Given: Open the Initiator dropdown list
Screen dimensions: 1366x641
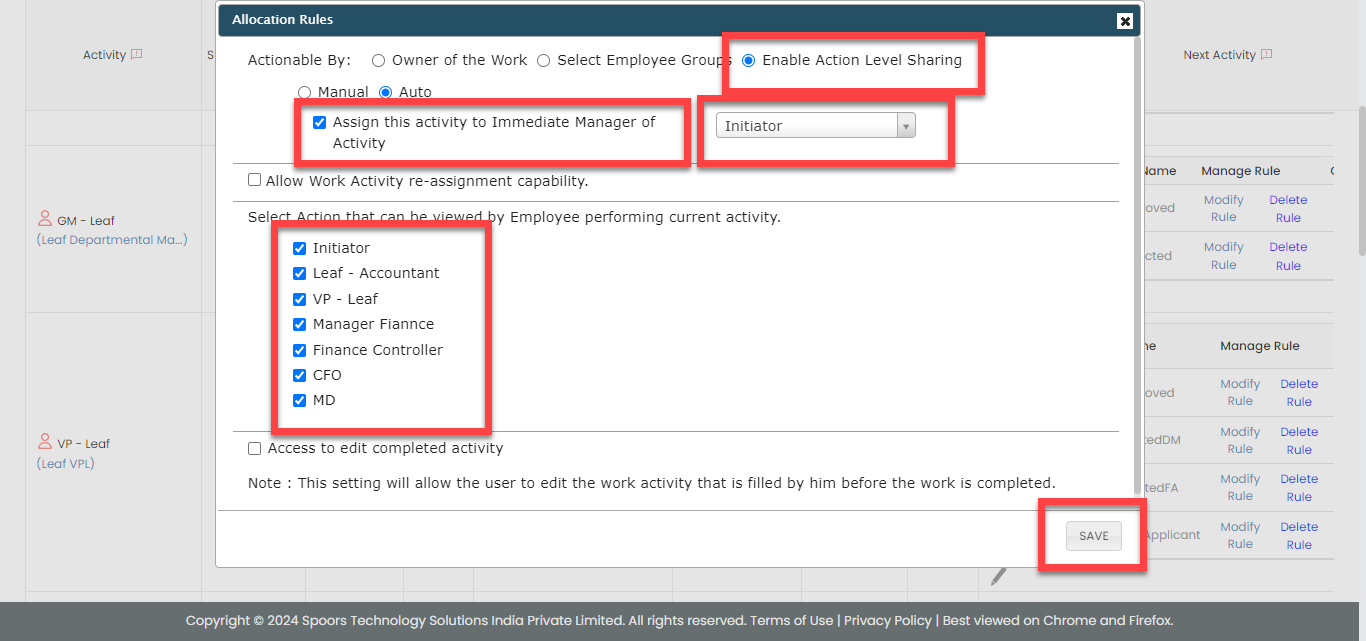Looking at the screenshot, I should pos(815,126).
